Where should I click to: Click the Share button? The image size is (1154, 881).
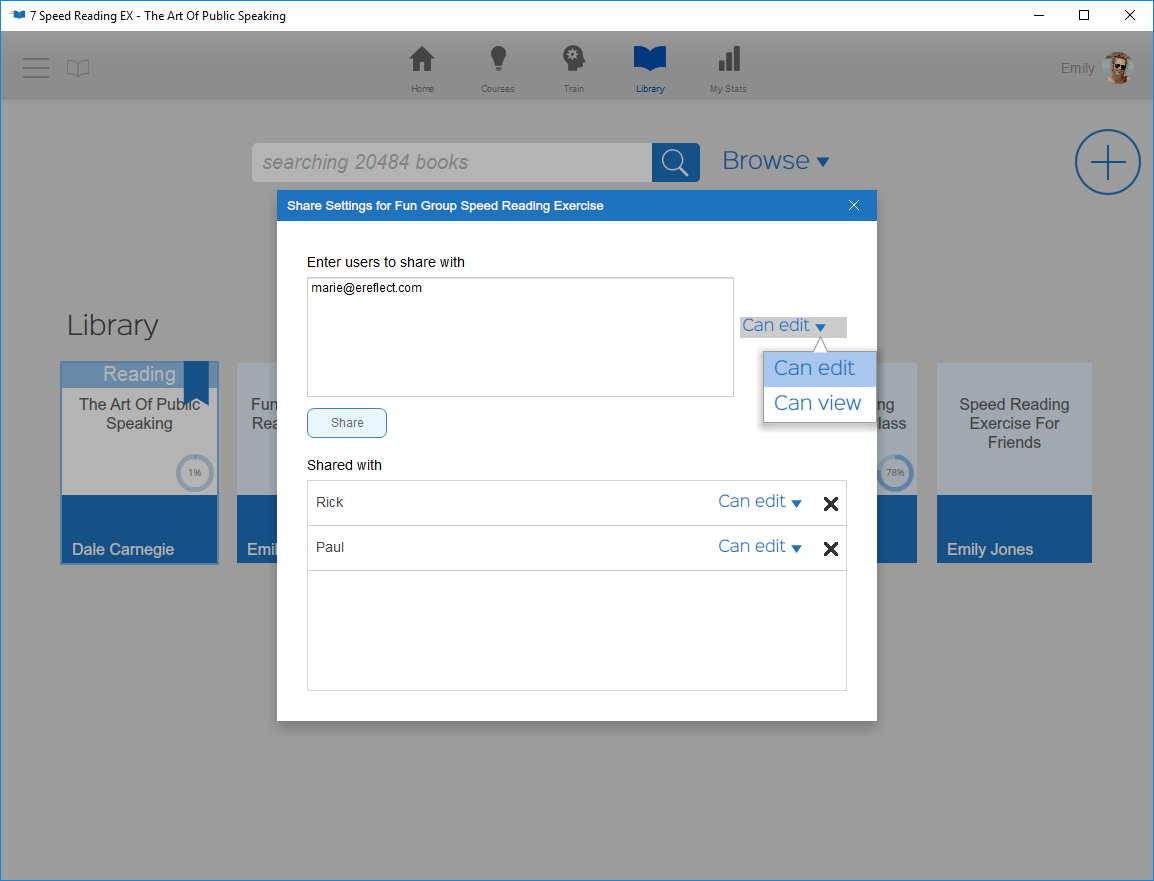346,422
